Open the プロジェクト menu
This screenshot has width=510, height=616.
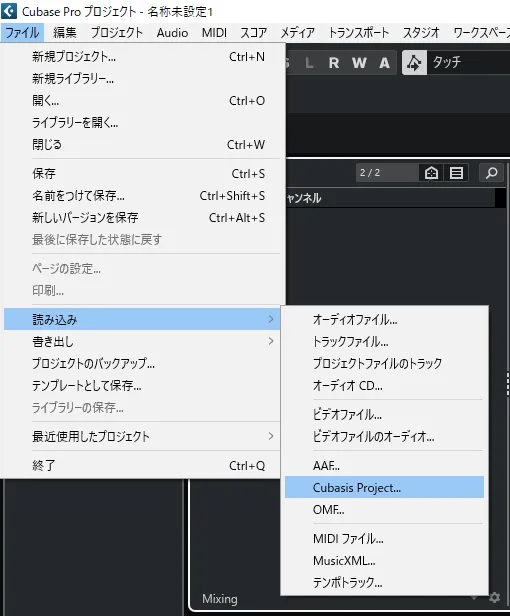(x=117, y=33)
